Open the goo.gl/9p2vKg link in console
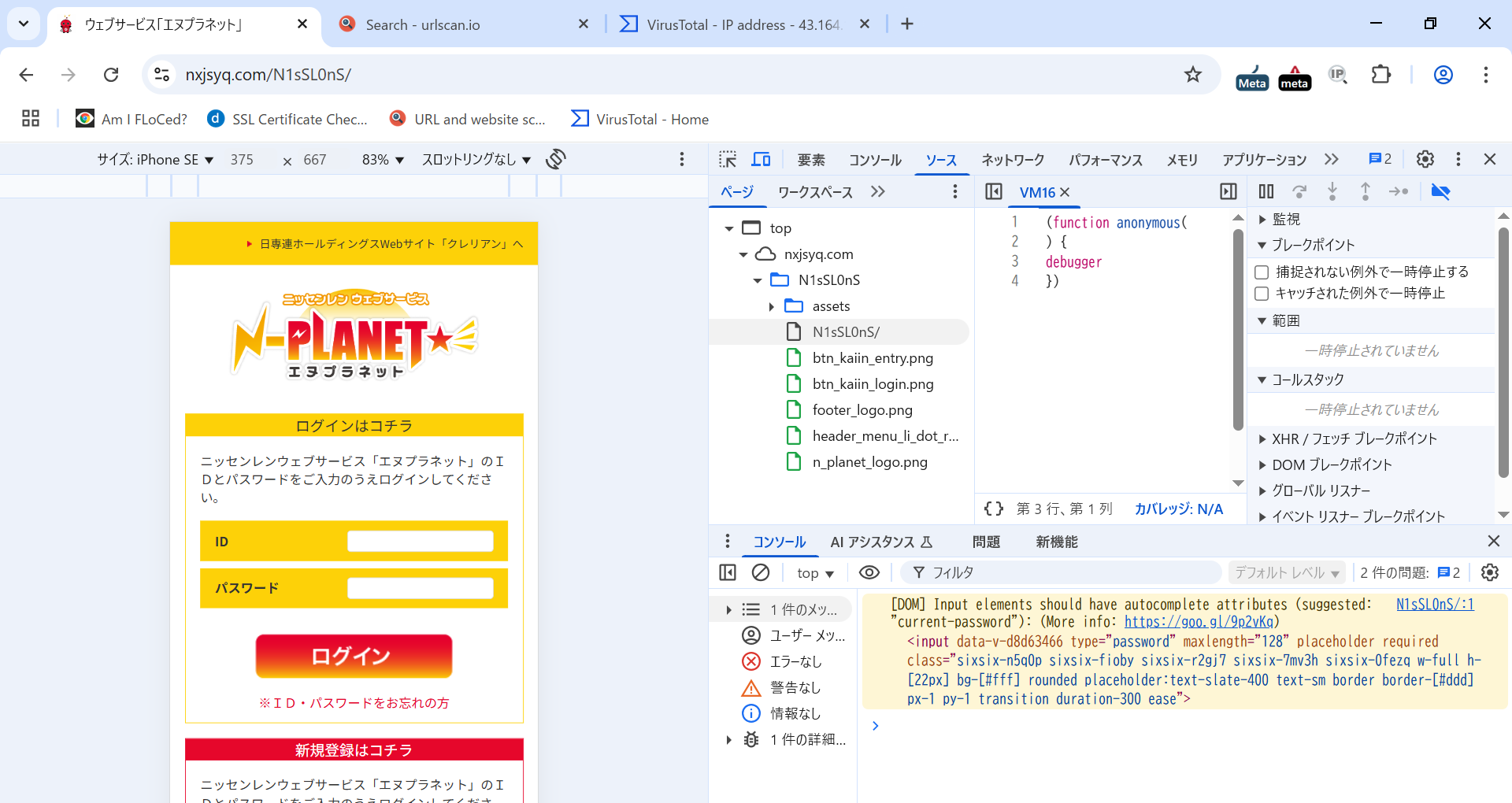Image resolution: width=1512 pixels, height=803 pixels. tap(1199, 621)
